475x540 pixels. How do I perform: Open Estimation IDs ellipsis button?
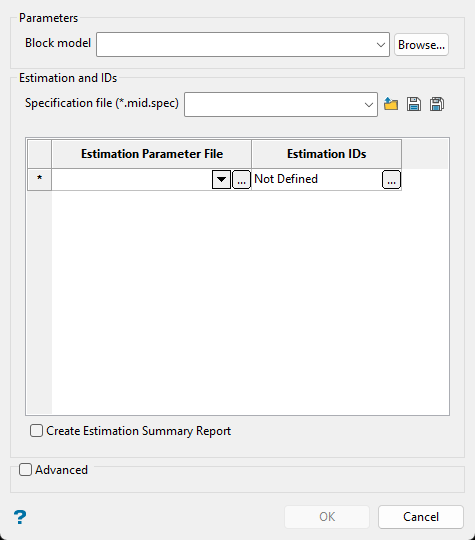coord(391,179)
